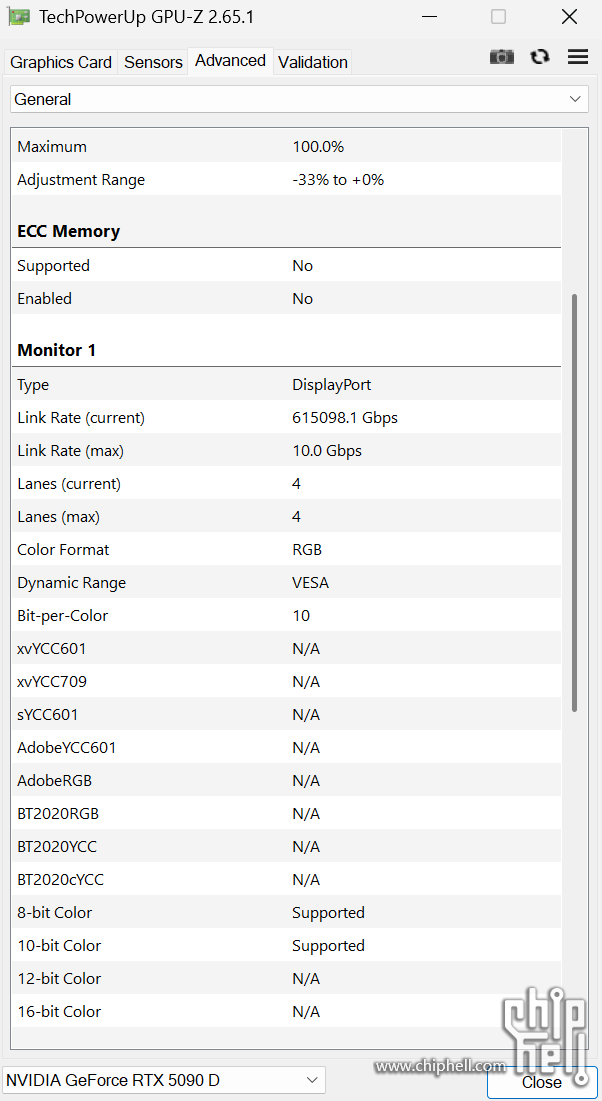Open the NVIDIA GeForce RTX 5090 D dropdown
Image resolution: width=602 pixels, height=1101 pixels.
(164, 1079)
